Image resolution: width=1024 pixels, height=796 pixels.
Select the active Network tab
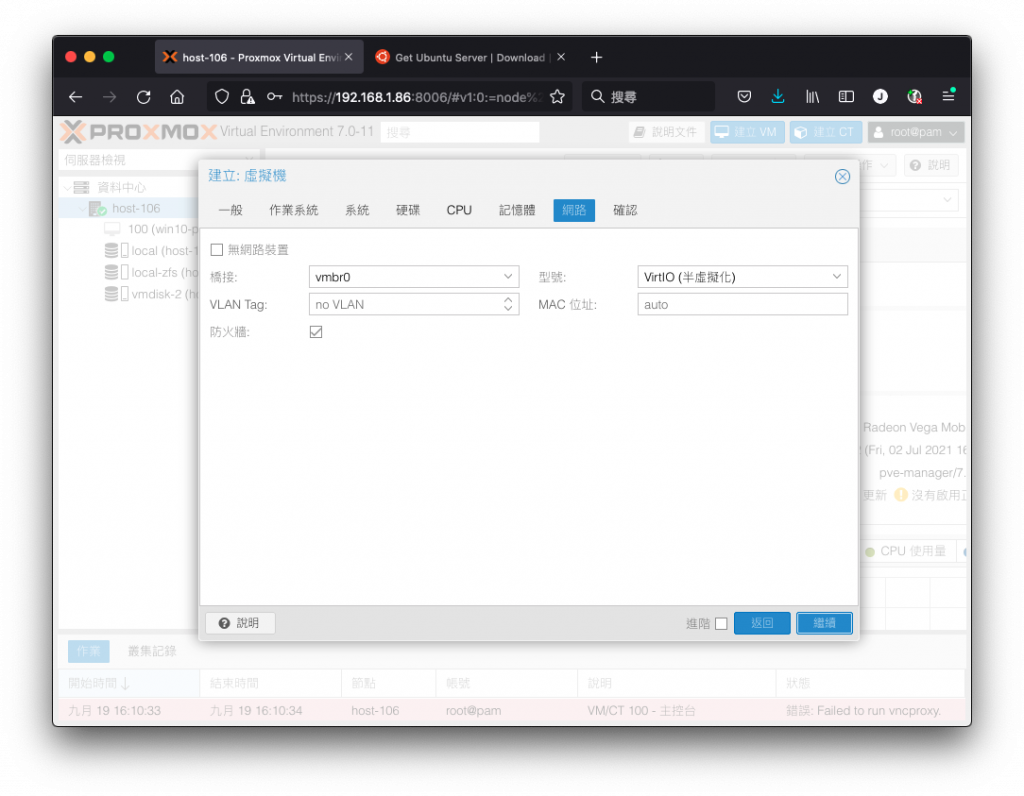(574, 210)
